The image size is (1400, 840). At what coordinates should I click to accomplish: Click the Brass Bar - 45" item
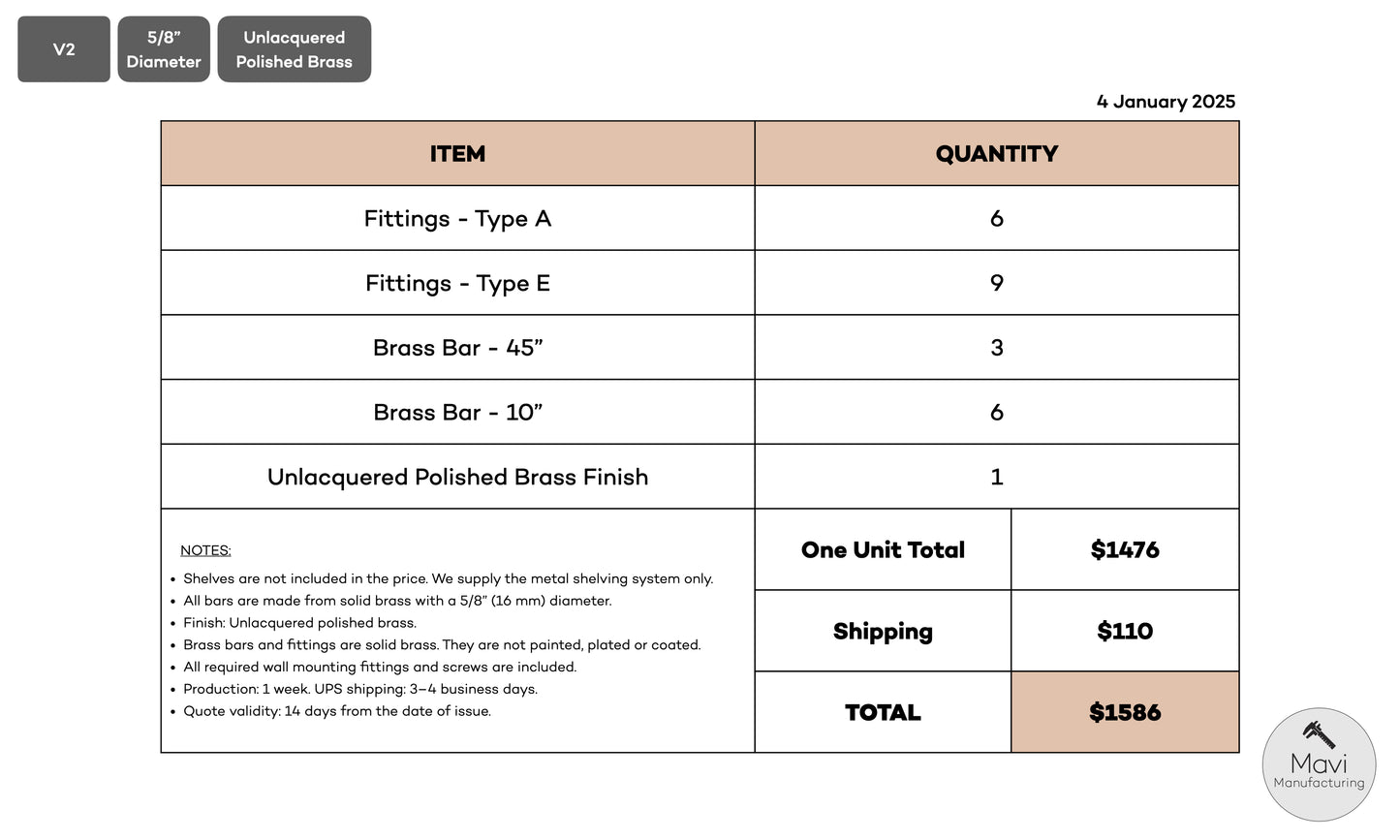pyautogui.click(x=457, y=348)
